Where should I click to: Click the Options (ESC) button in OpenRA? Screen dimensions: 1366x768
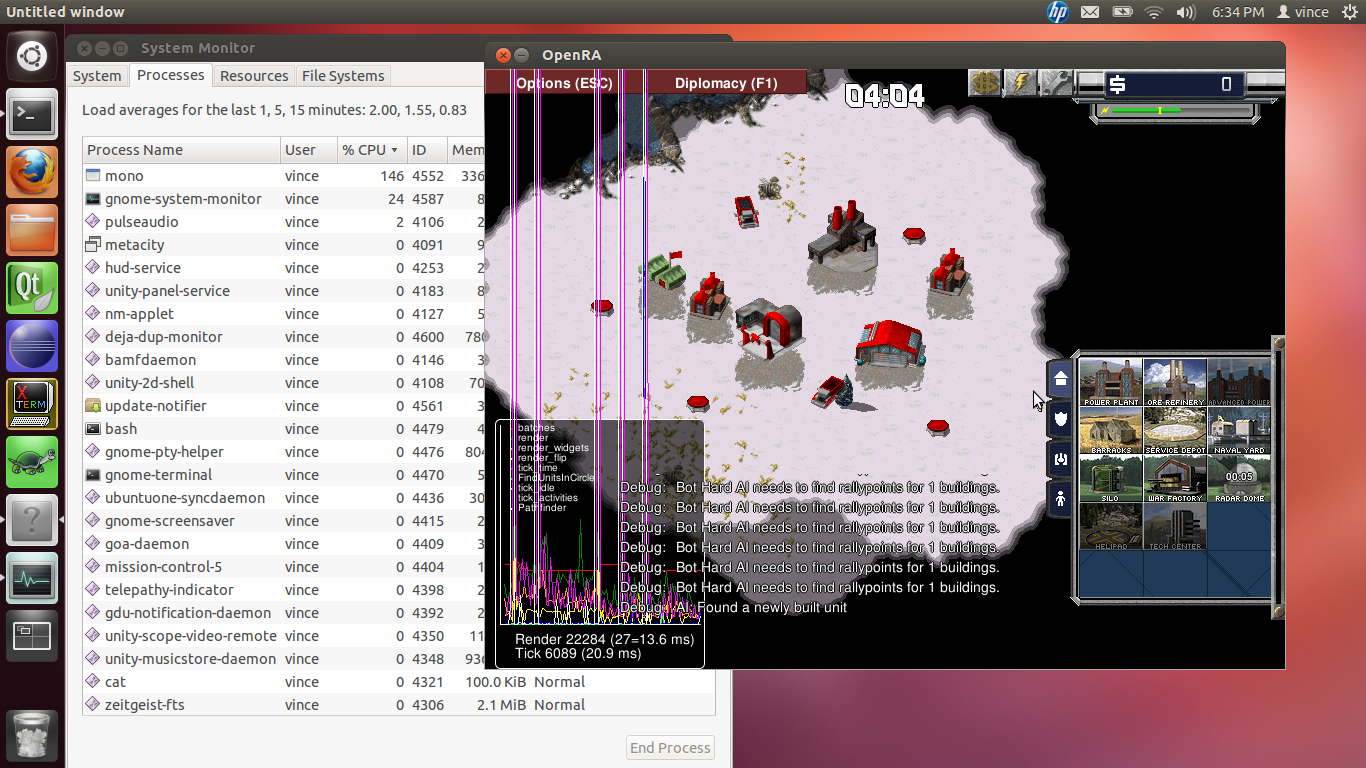tap(564, 83)
